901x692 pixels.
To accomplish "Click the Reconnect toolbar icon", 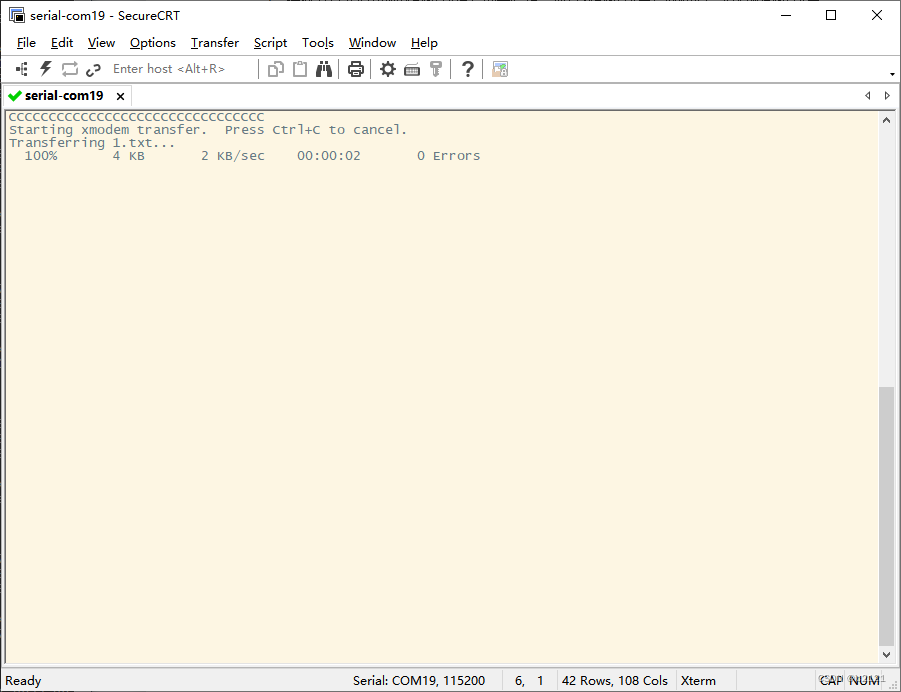I will (70, 69).
